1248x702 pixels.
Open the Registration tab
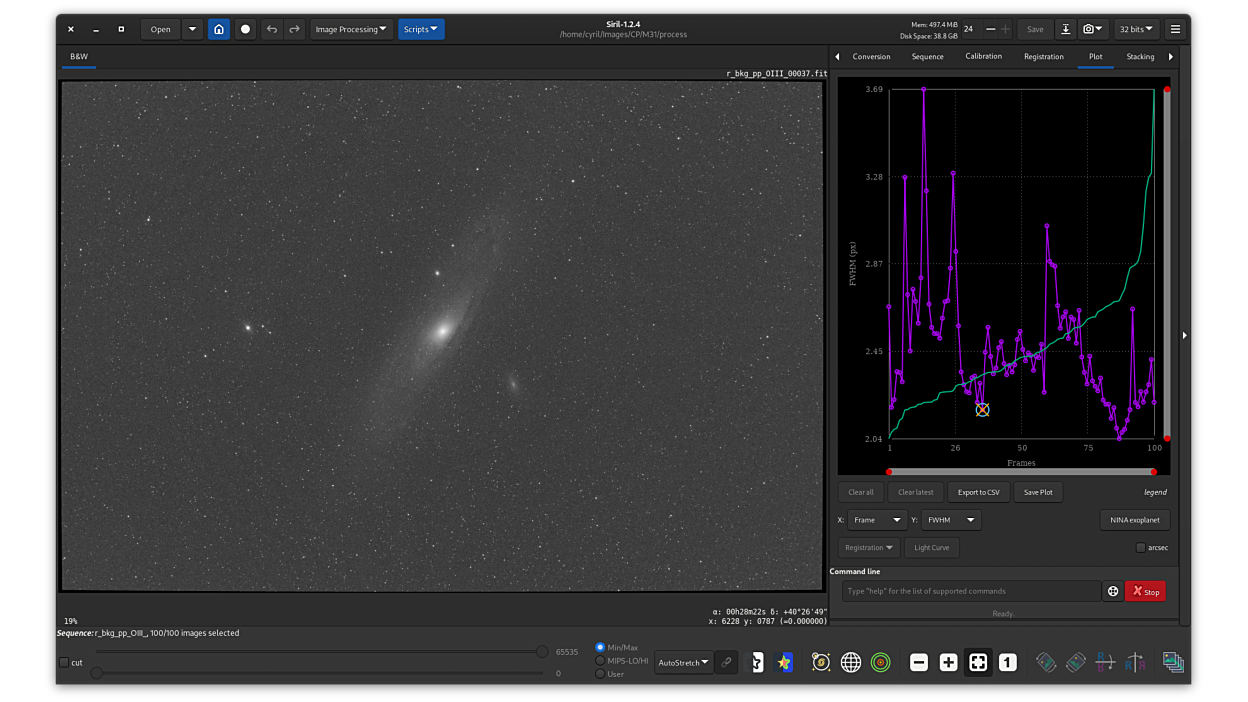coord(1043,57)
